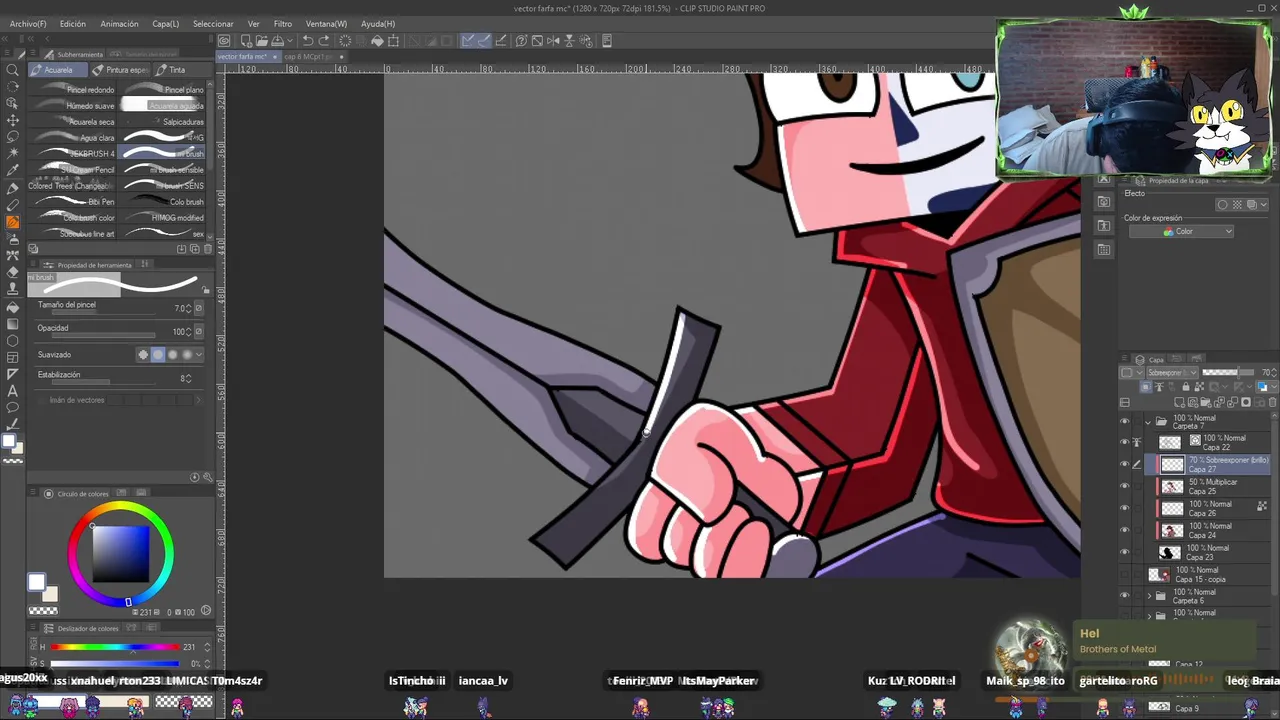Open the layer color palette dropdown
This screenshot has width=1280, height=720.
pos(1265,387)
